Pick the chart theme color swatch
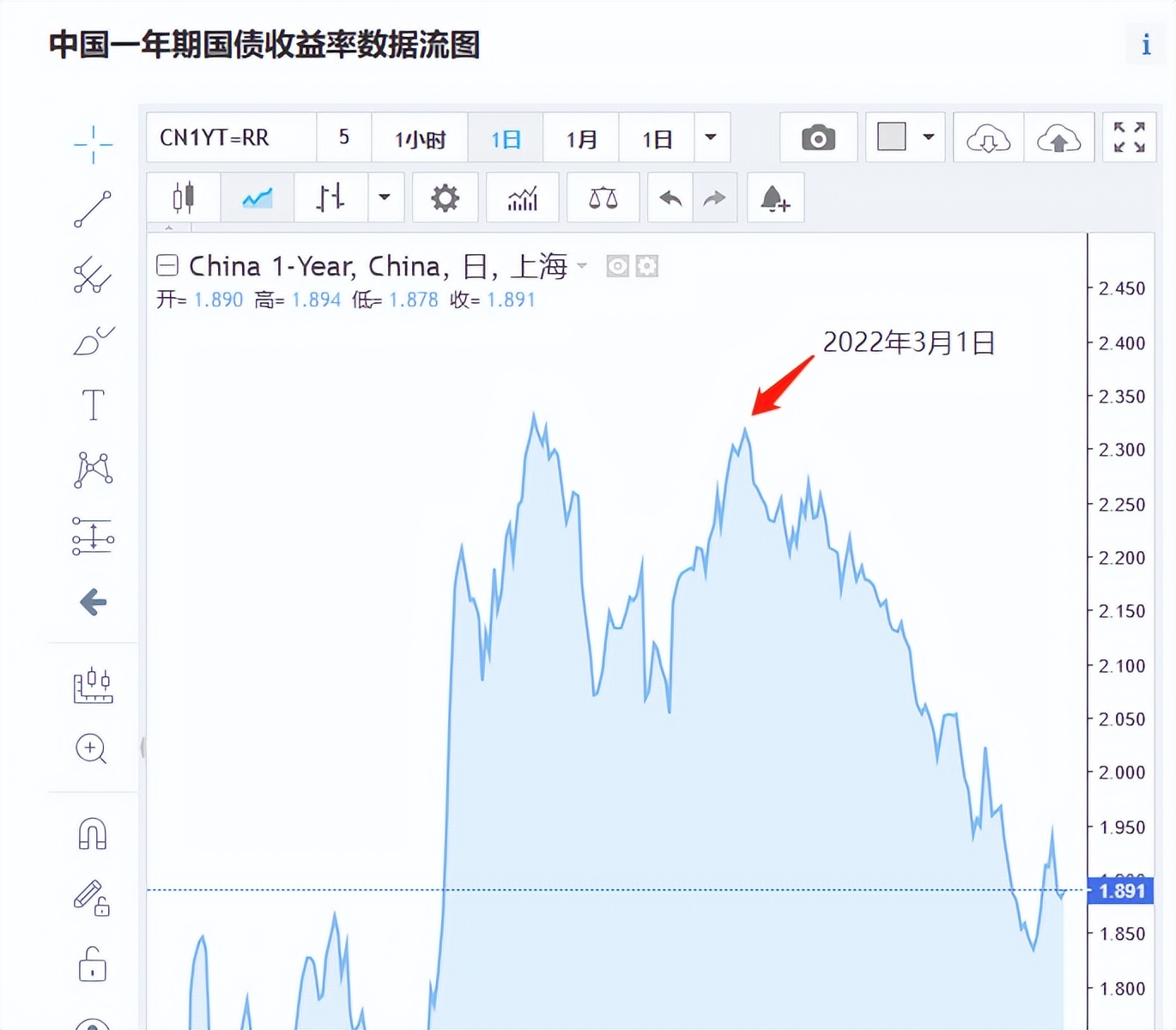 (893, 136)
